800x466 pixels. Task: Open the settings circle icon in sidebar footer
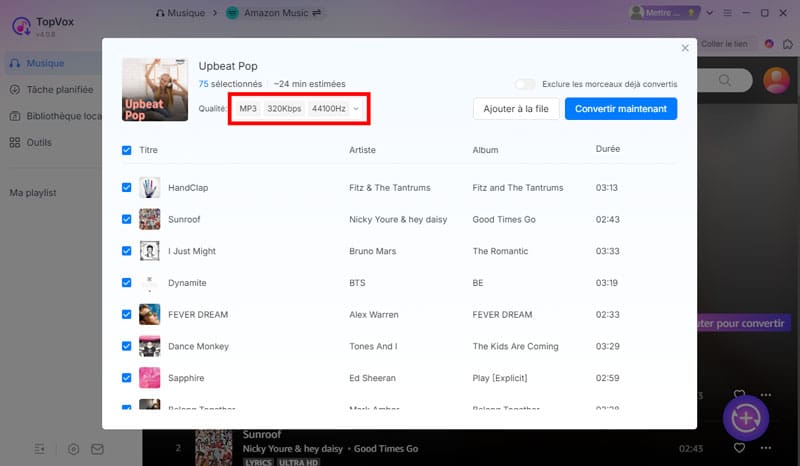(73, 449)
